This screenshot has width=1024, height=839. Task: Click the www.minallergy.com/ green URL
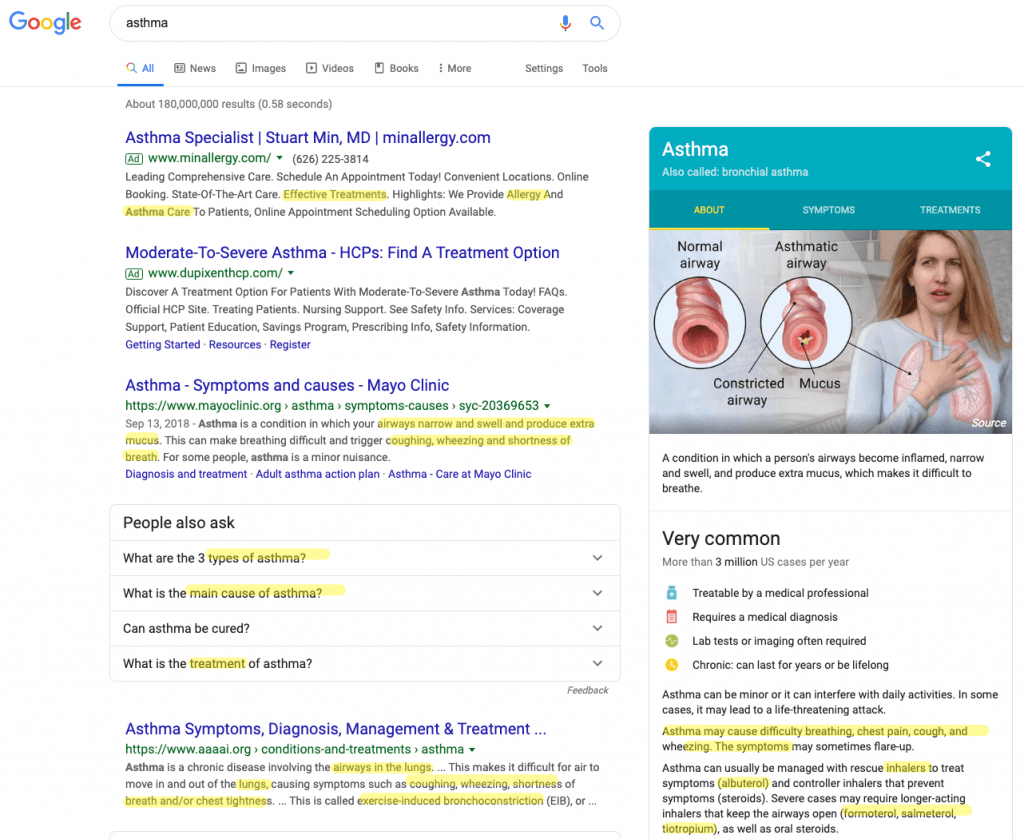coord(209,158)
